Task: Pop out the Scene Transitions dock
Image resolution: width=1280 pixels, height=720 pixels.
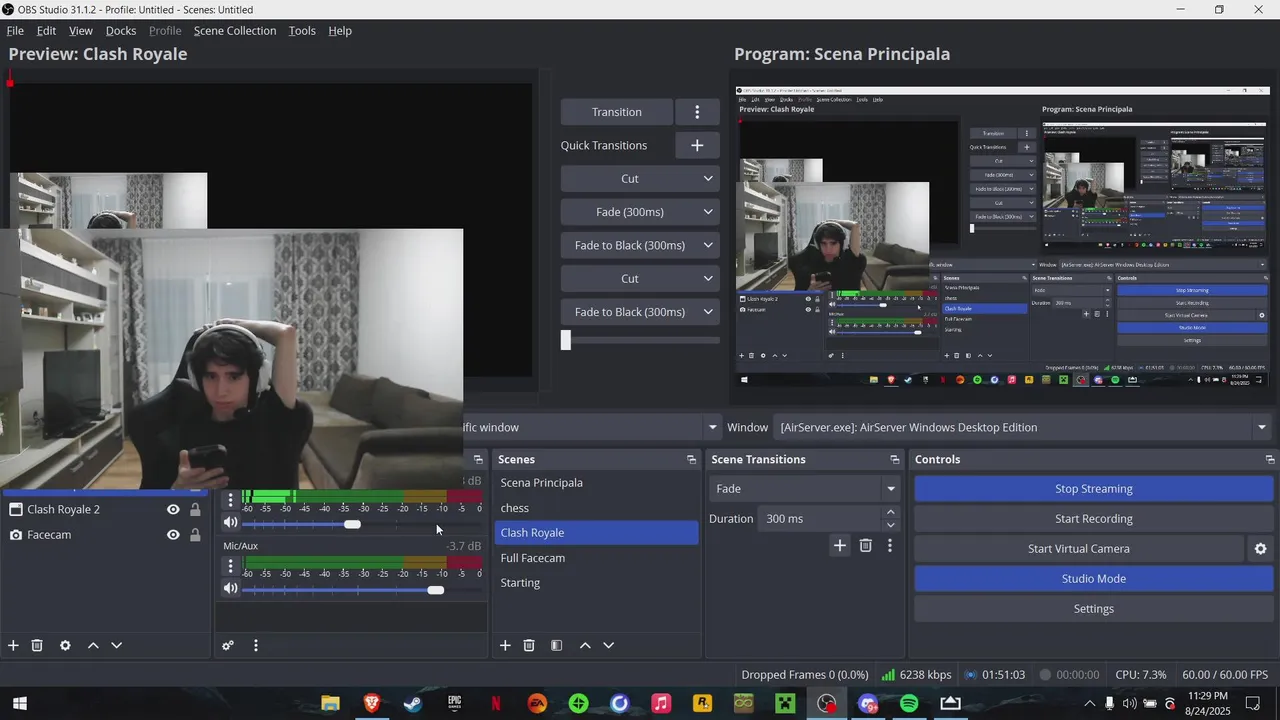Action: pos(895,459)
